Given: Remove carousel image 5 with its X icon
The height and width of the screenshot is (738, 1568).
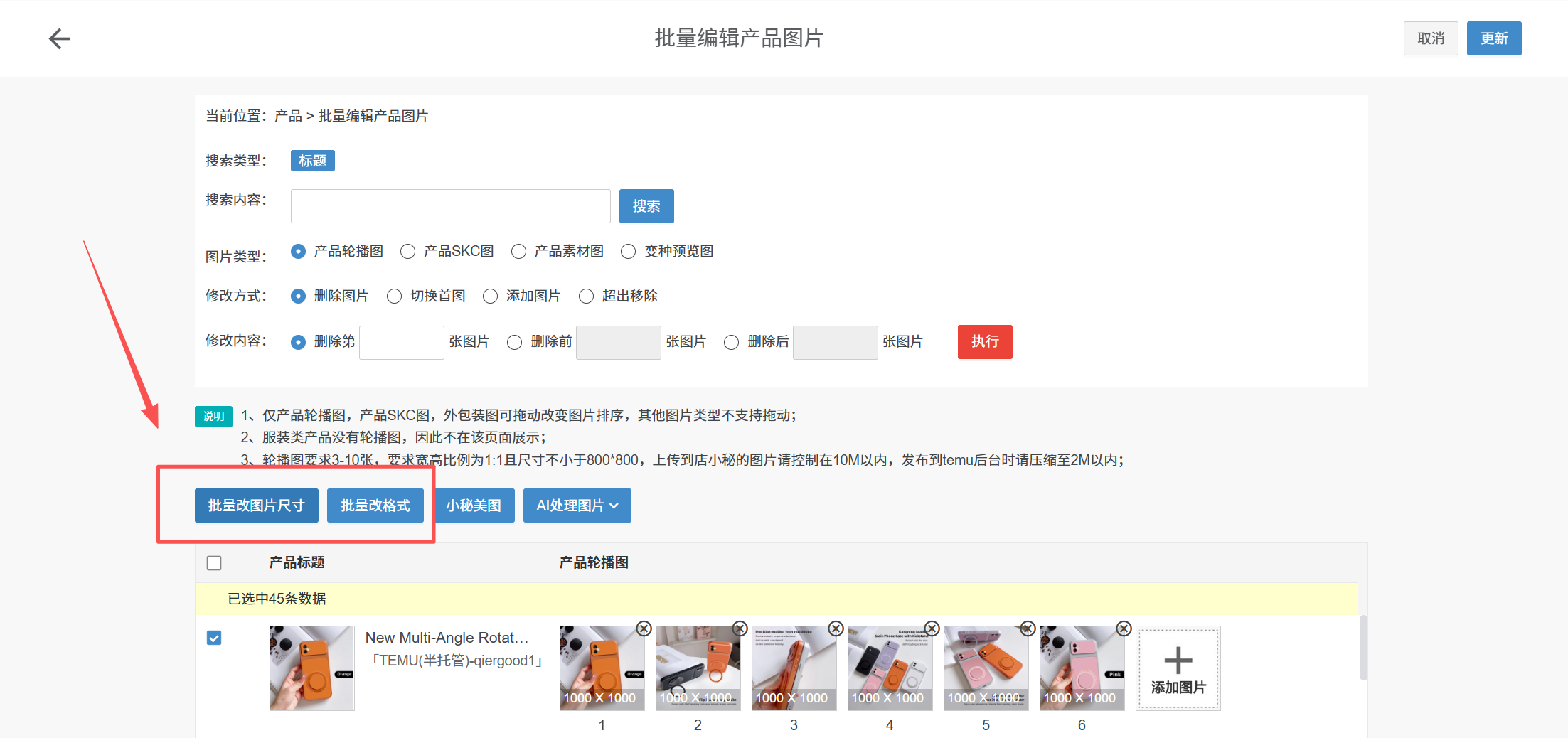Looking at the screenshot, I should (x=1028, y=629).
